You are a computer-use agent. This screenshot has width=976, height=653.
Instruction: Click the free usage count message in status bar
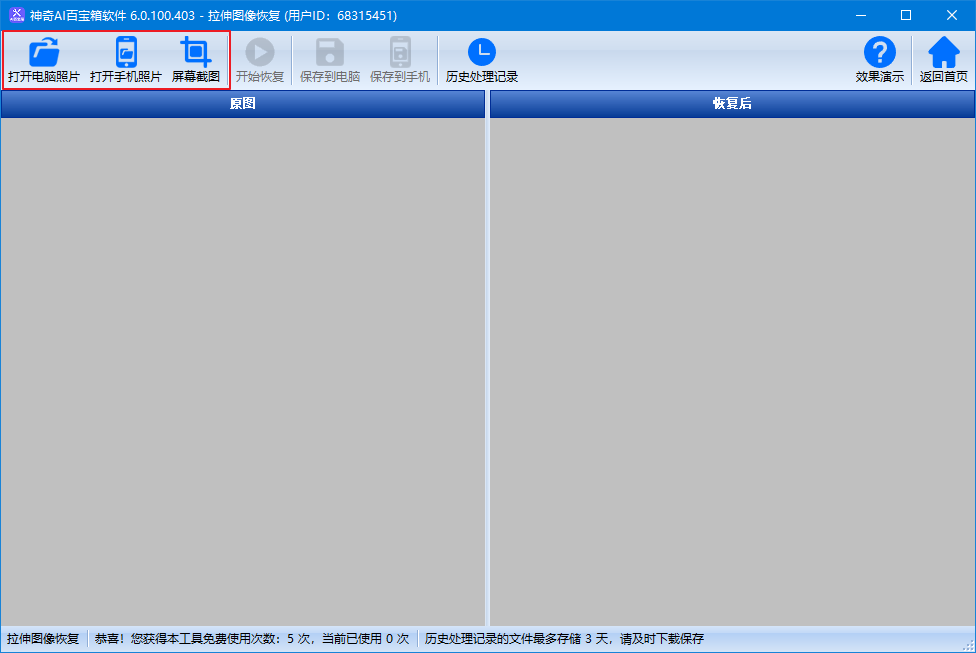[x=252, y=639]
